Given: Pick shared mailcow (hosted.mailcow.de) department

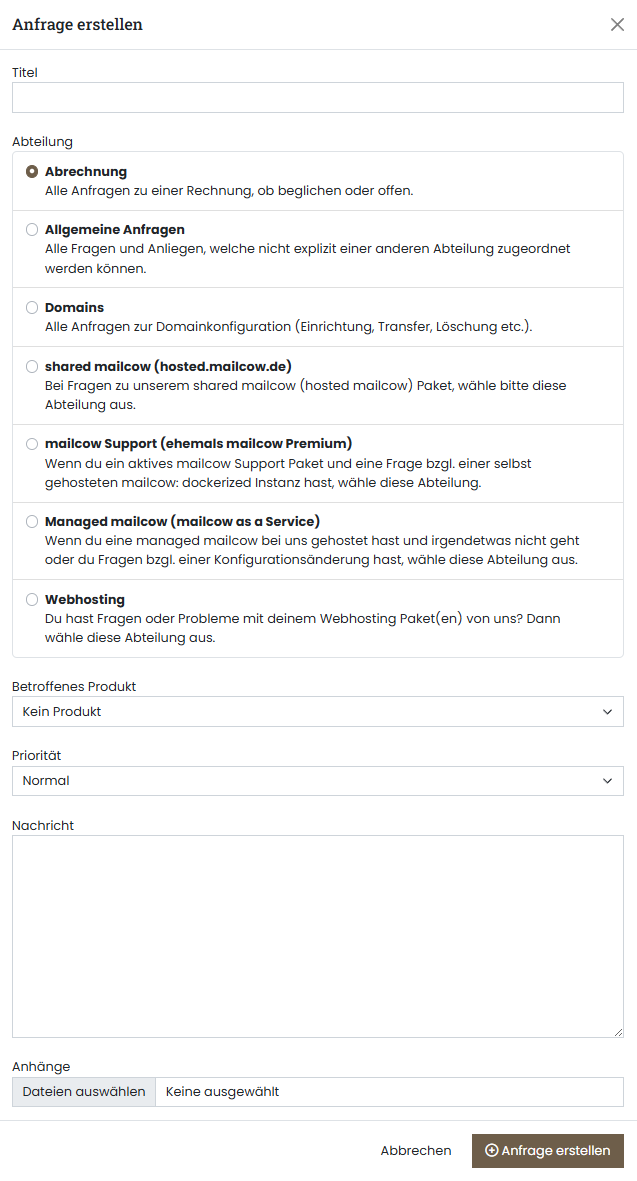Looking at the screenshot, I should pos(31,365).
